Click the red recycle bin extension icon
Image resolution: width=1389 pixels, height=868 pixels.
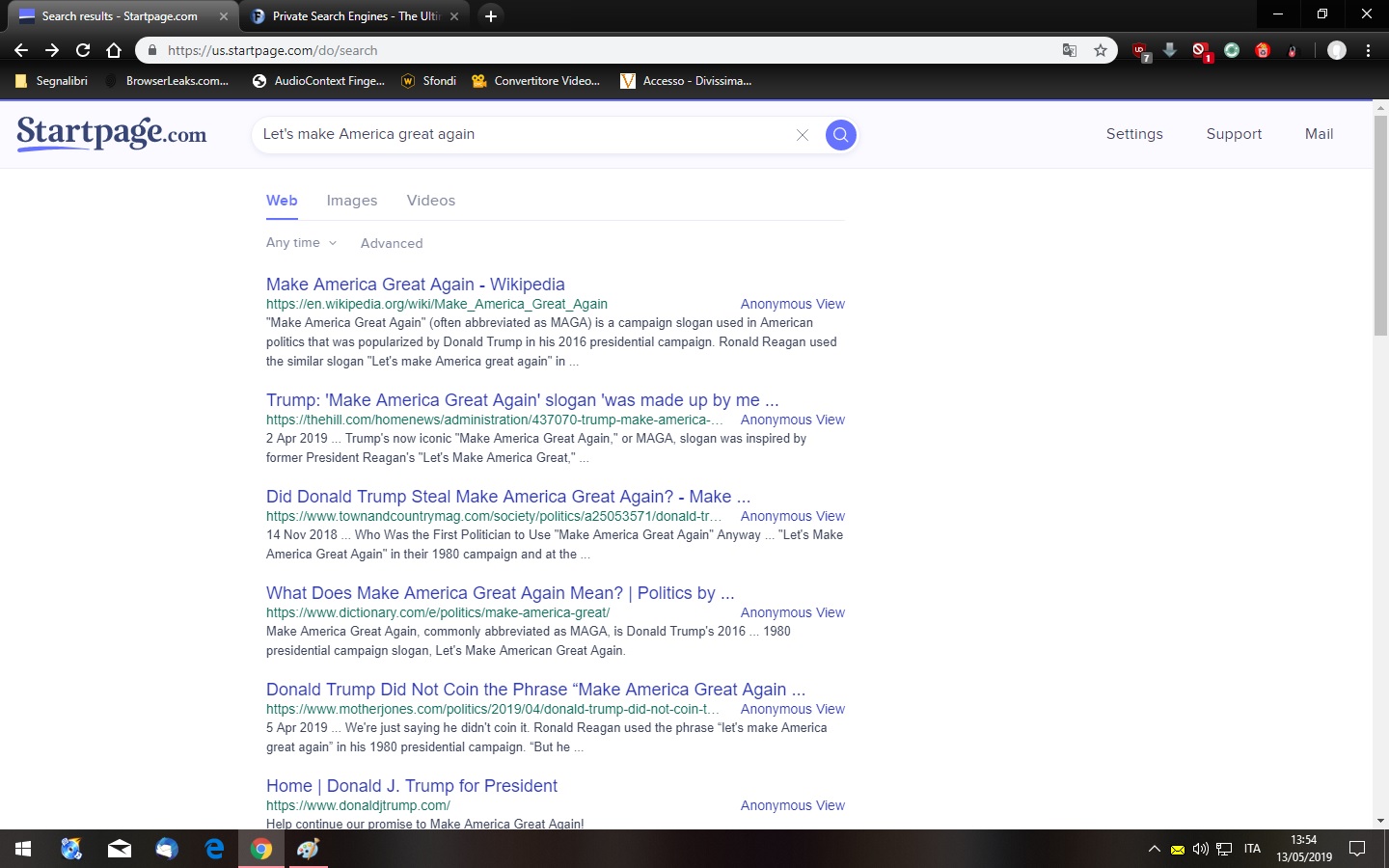[1263, 50]
